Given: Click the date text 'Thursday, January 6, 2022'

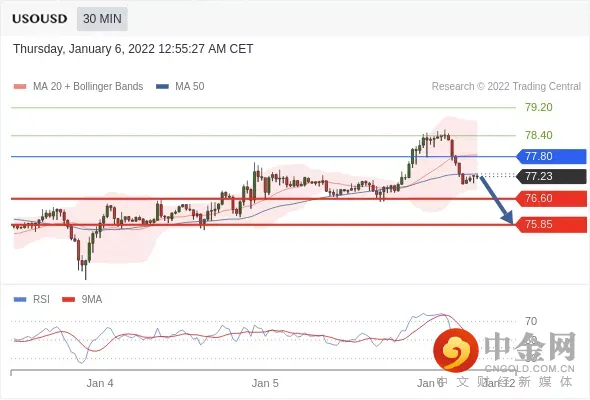Looking at the screenshot, I should 84,49.
